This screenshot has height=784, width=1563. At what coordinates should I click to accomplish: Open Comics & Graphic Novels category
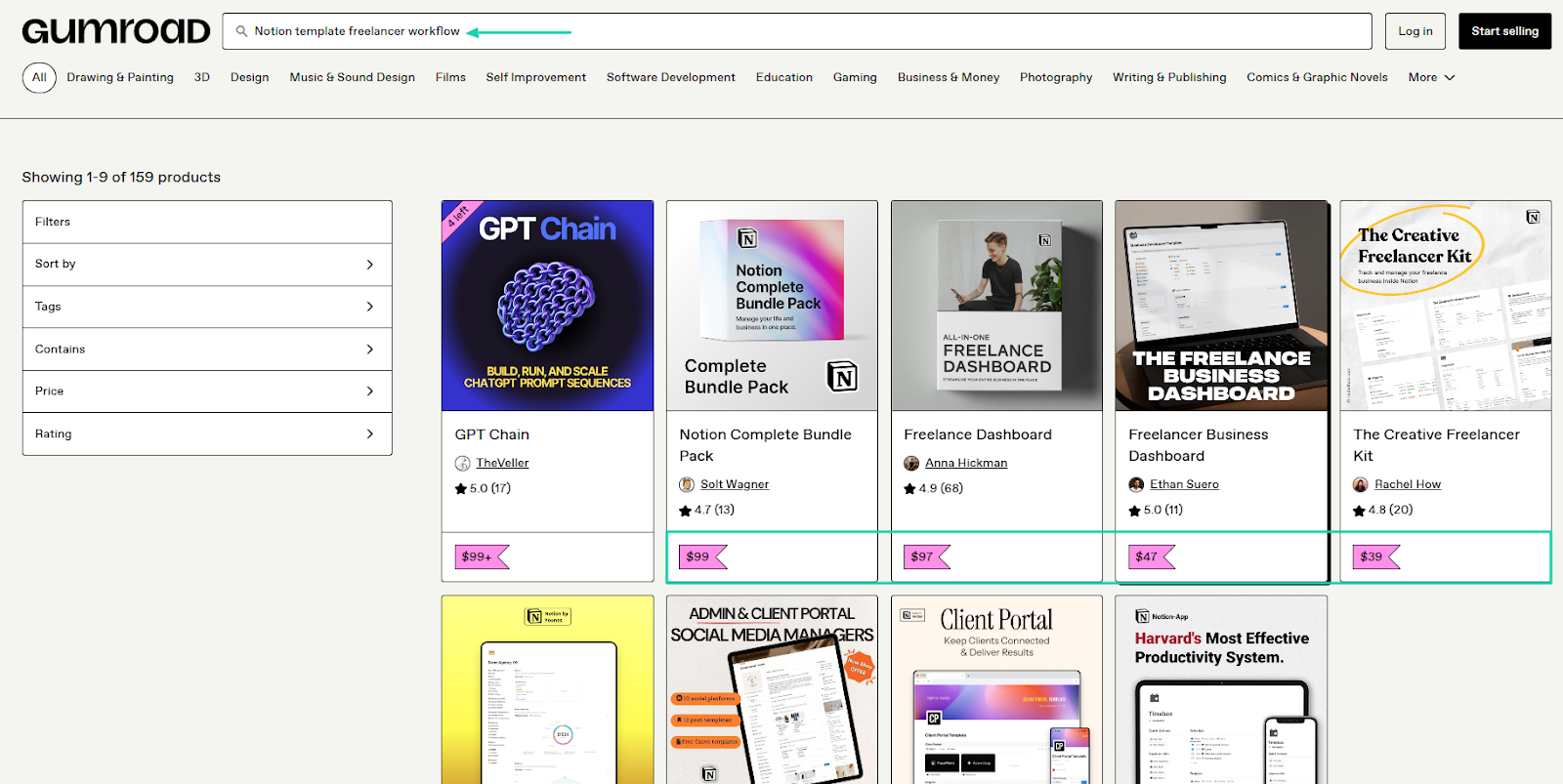click(1317, 77)
